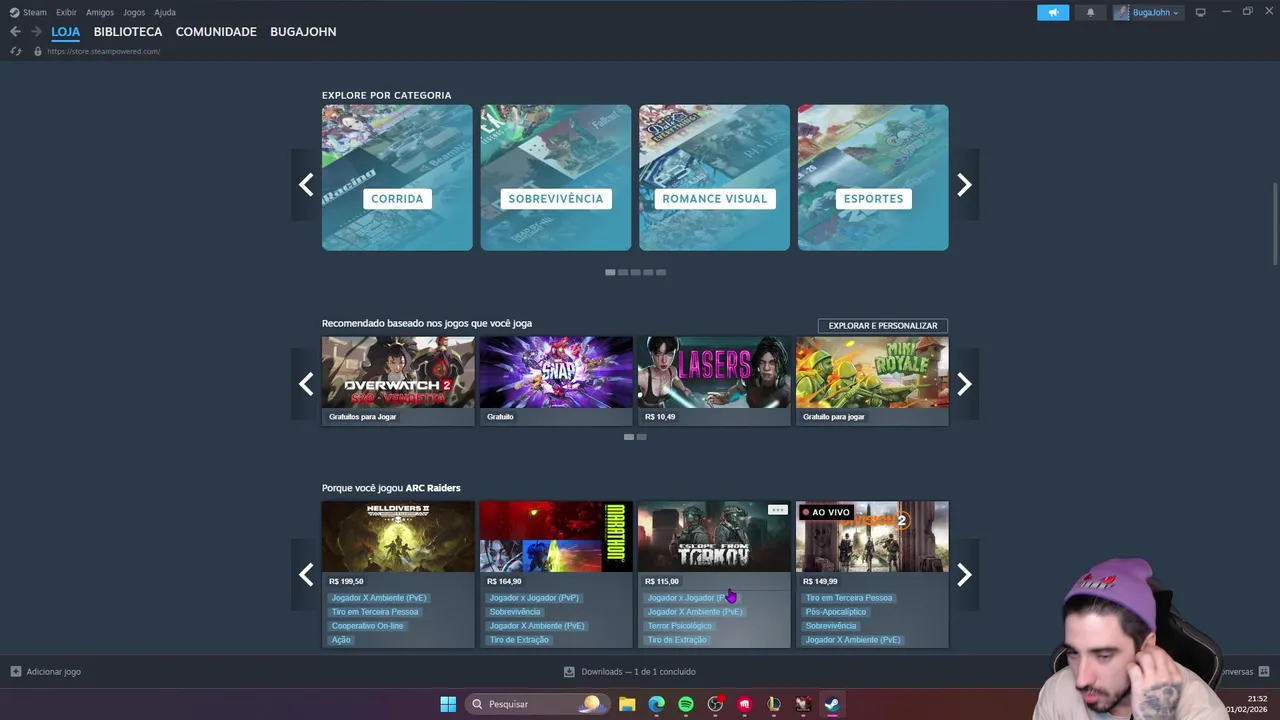The image size is (1280, 720).
Task: Open Spotify from the taskbar
Action: (x=686, y=704)
